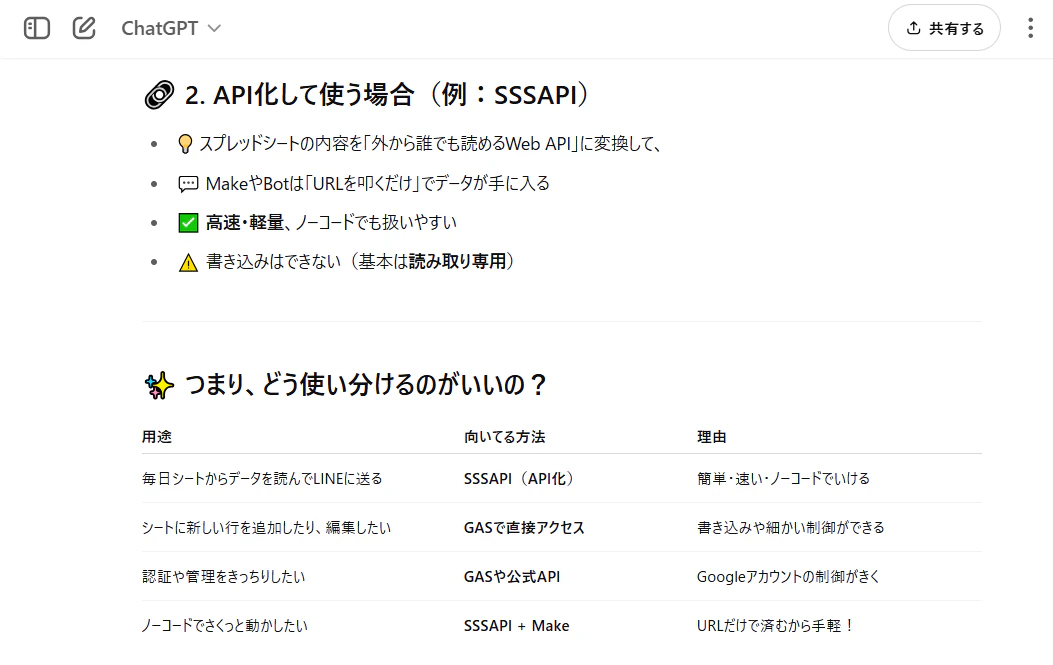Screen dimensions: 1053x665
Task: Click cell 'GASで直接アクセス'
Action: pos(524,527)
